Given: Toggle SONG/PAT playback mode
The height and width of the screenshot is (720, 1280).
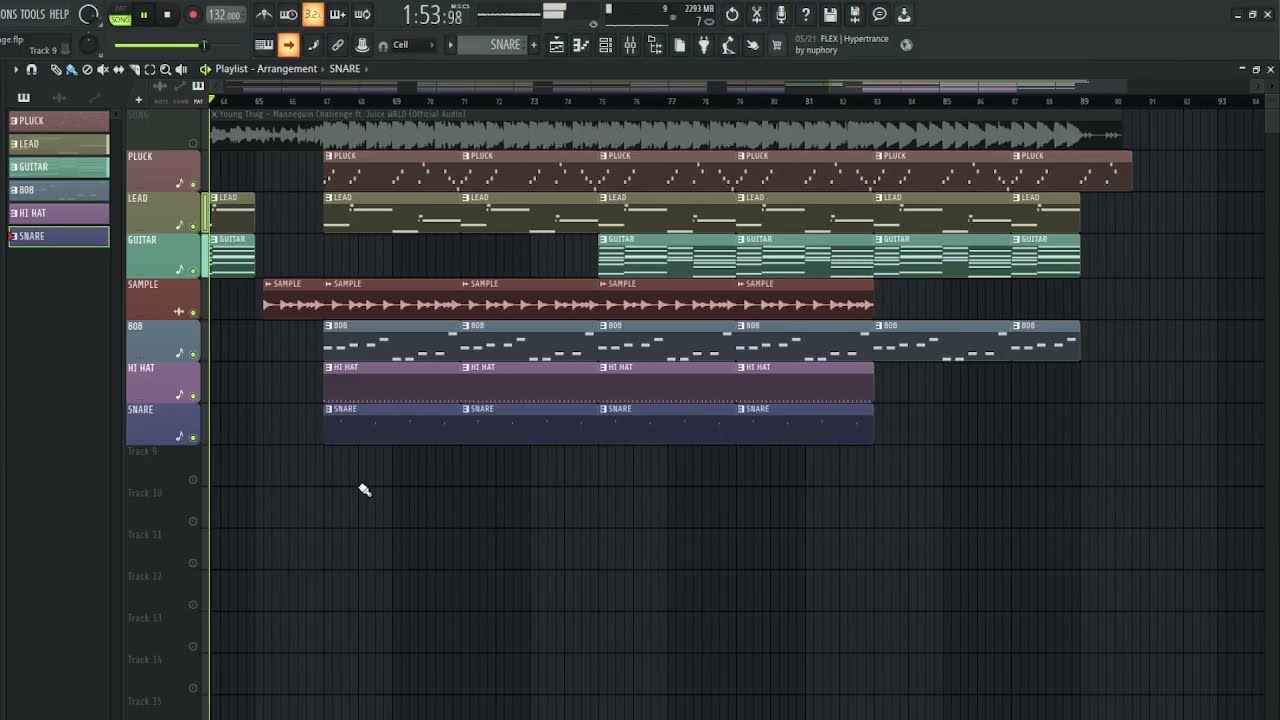Looking at the screenshot, I should pos(120,15).
